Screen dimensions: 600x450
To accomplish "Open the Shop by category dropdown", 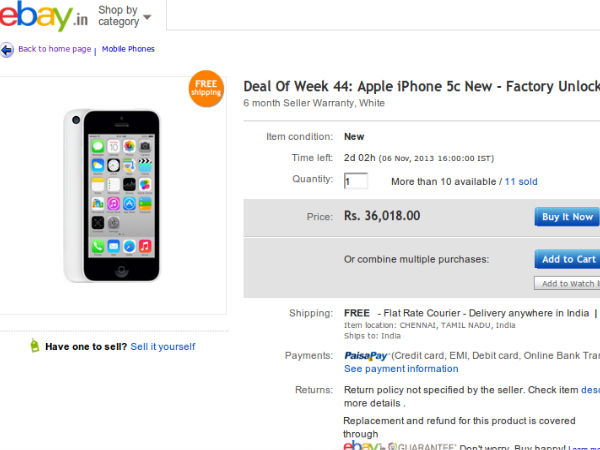I will (x=124, y=16).
